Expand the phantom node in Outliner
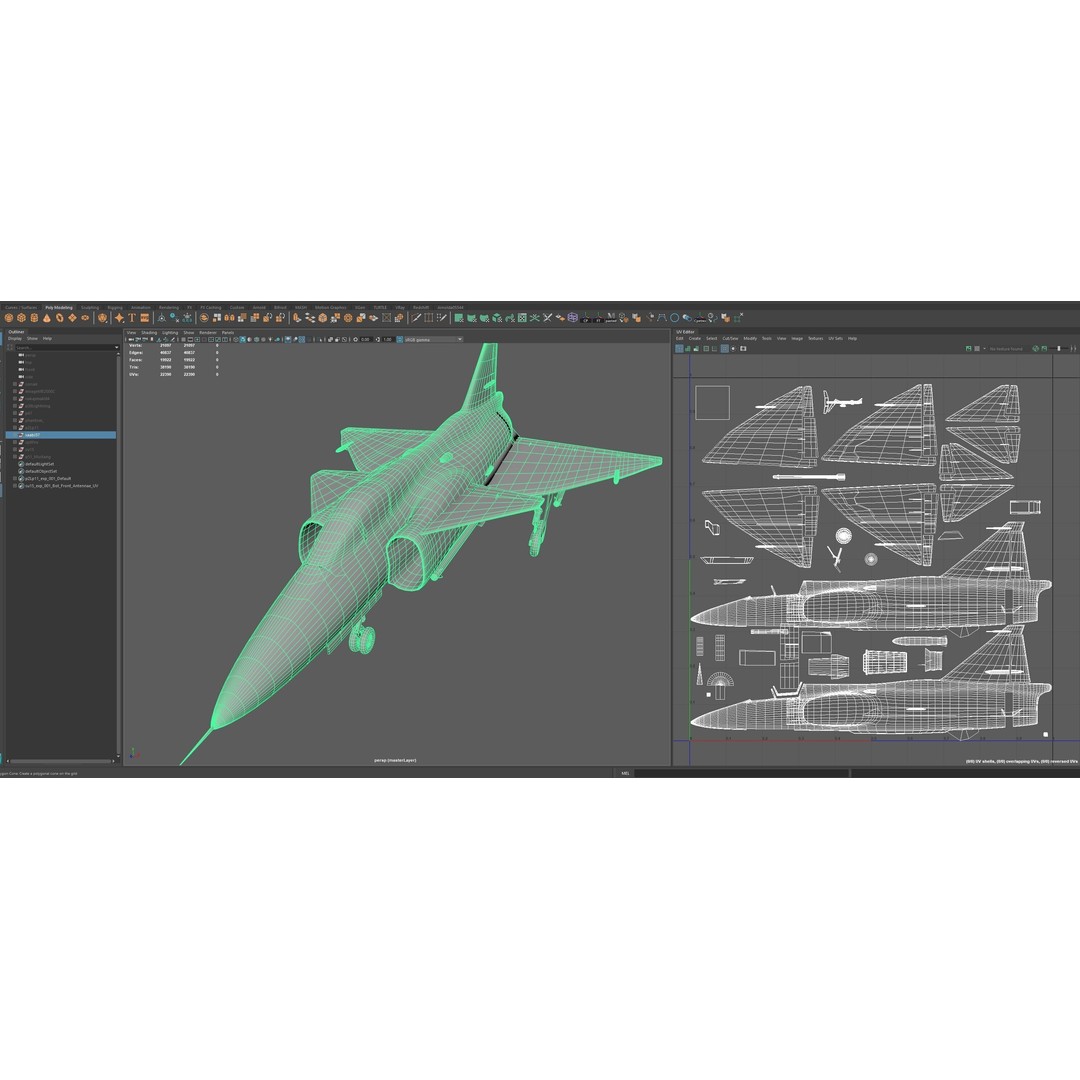Viewport: 1080px width, 1080px height. [14, 420]
